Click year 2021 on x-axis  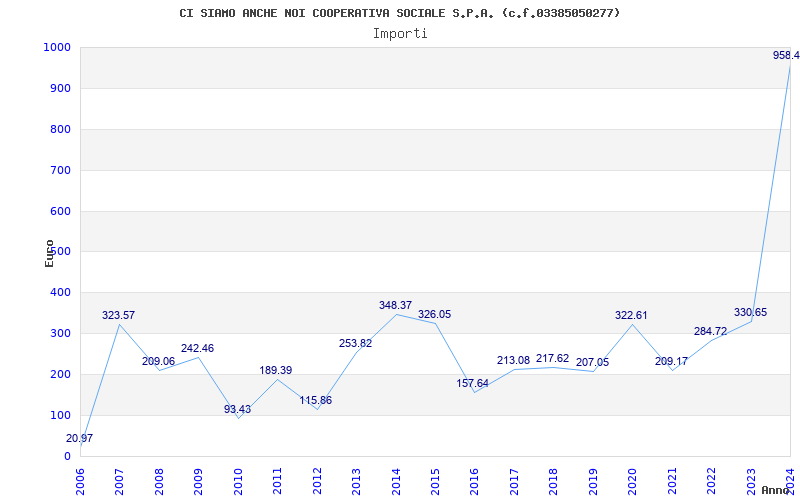[x=672, y=482]
